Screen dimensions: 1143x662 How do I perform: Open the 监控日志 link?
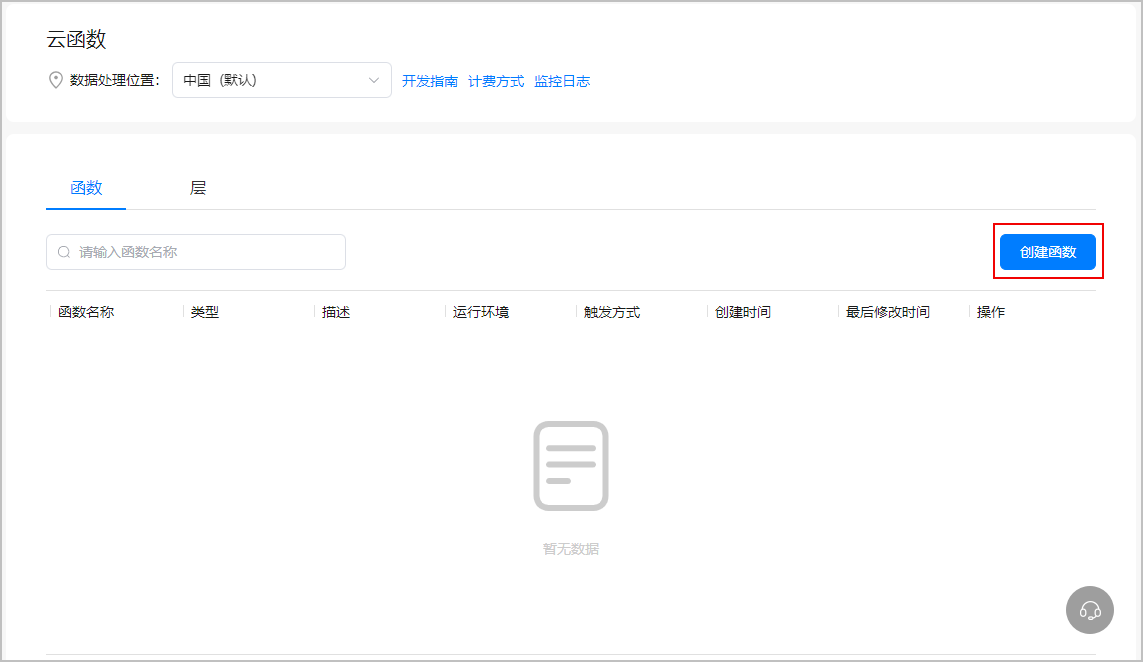(562, 81)
